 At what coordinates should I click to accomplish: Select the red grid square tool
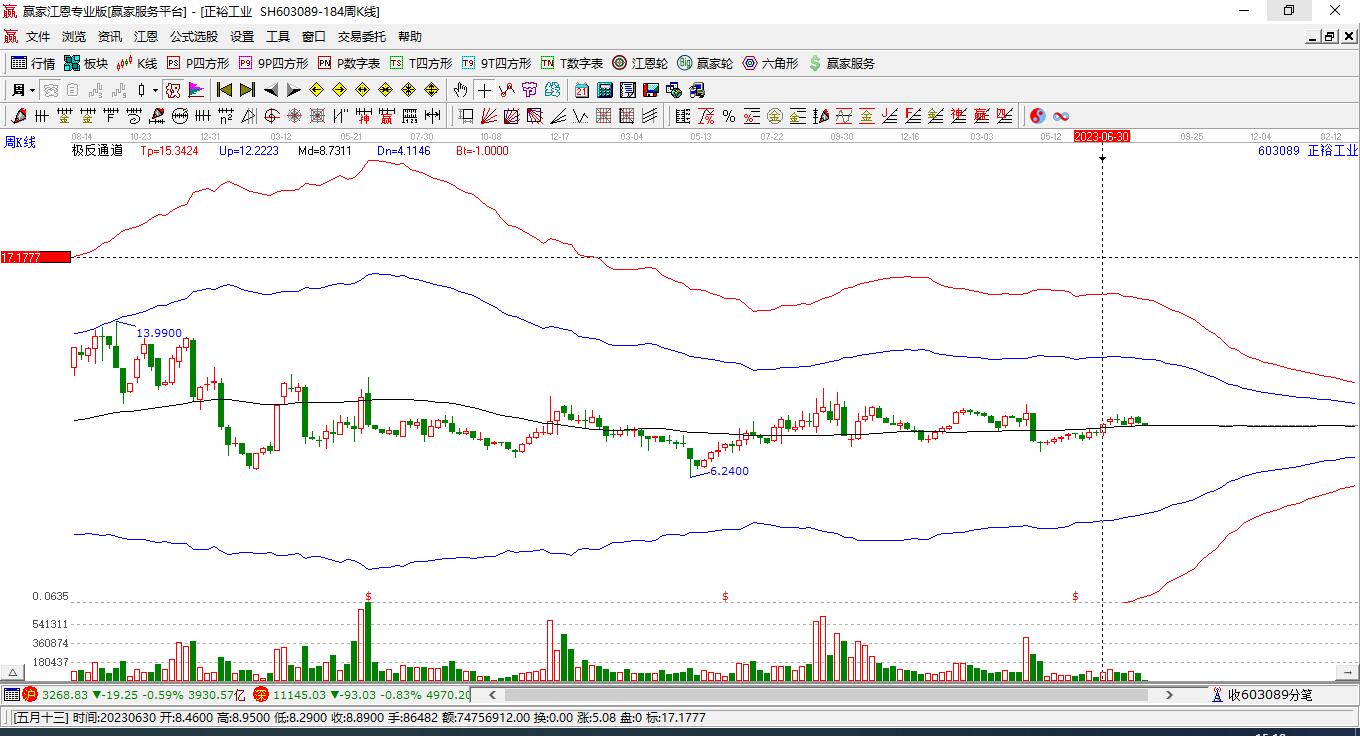point(603,116)
